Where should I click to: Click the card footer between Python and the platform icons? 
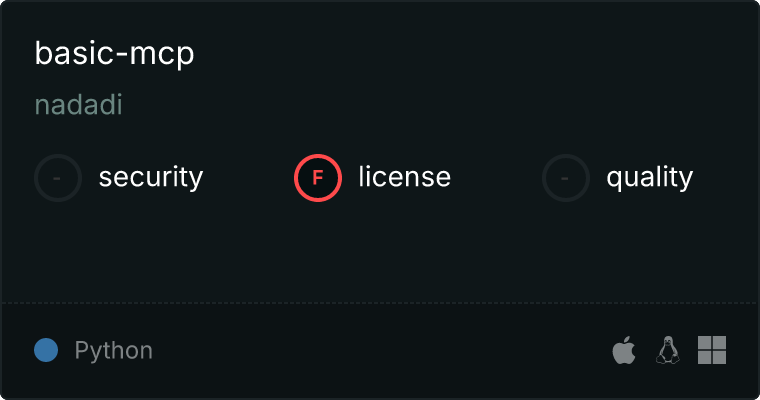(383, 350)
